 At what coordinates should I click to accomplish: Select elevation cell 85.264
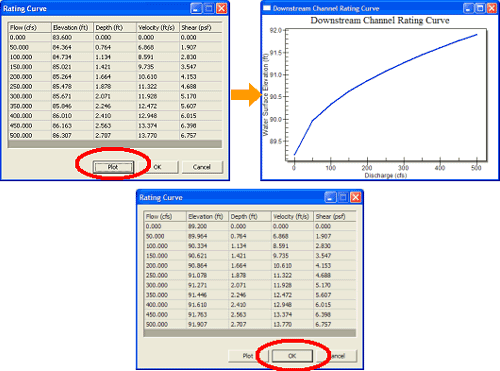pos(72,77)
